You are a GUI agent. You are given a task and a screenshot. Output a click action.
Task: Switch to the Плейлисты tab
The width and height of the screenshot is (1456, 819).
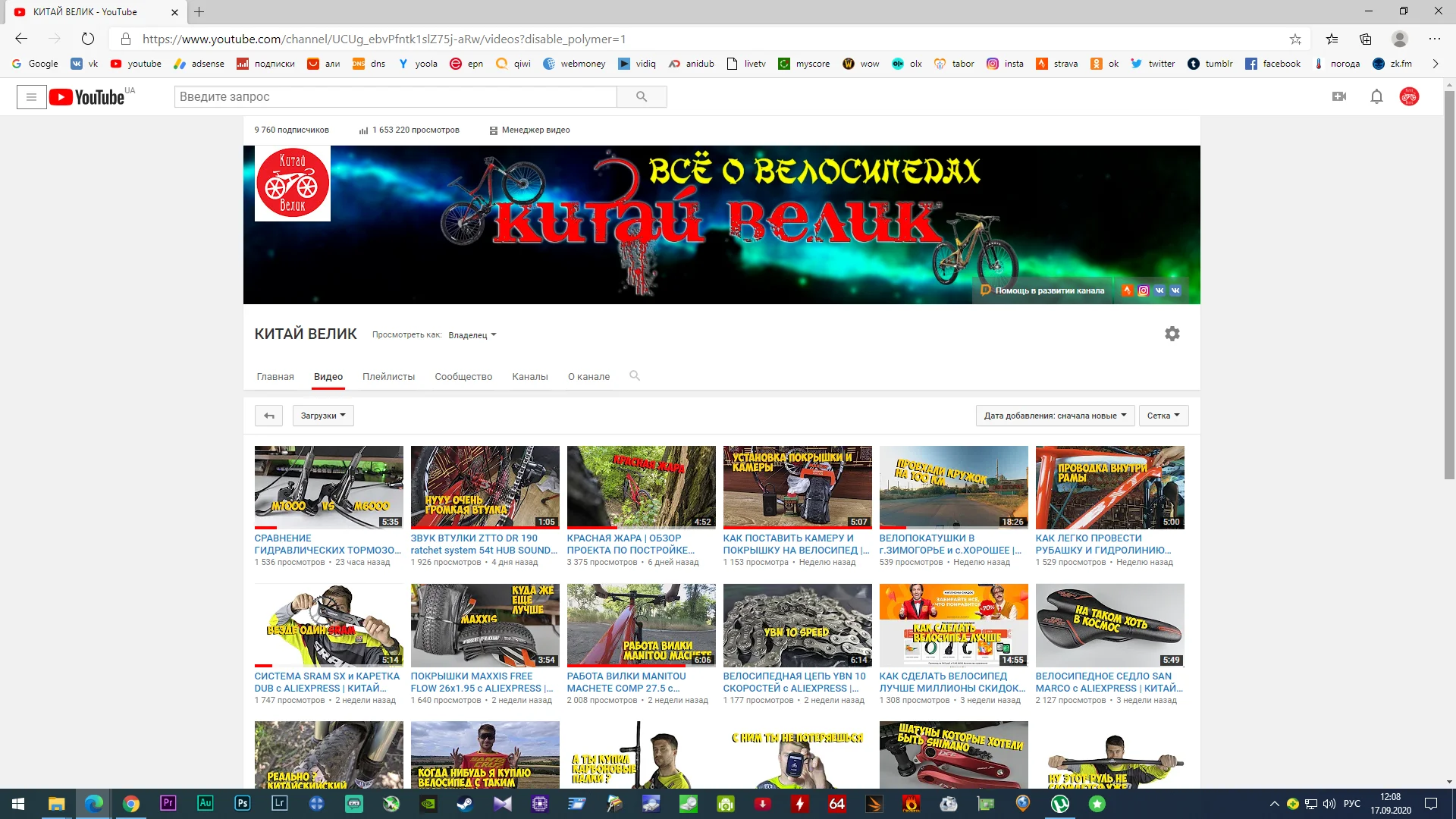(388, 377)
